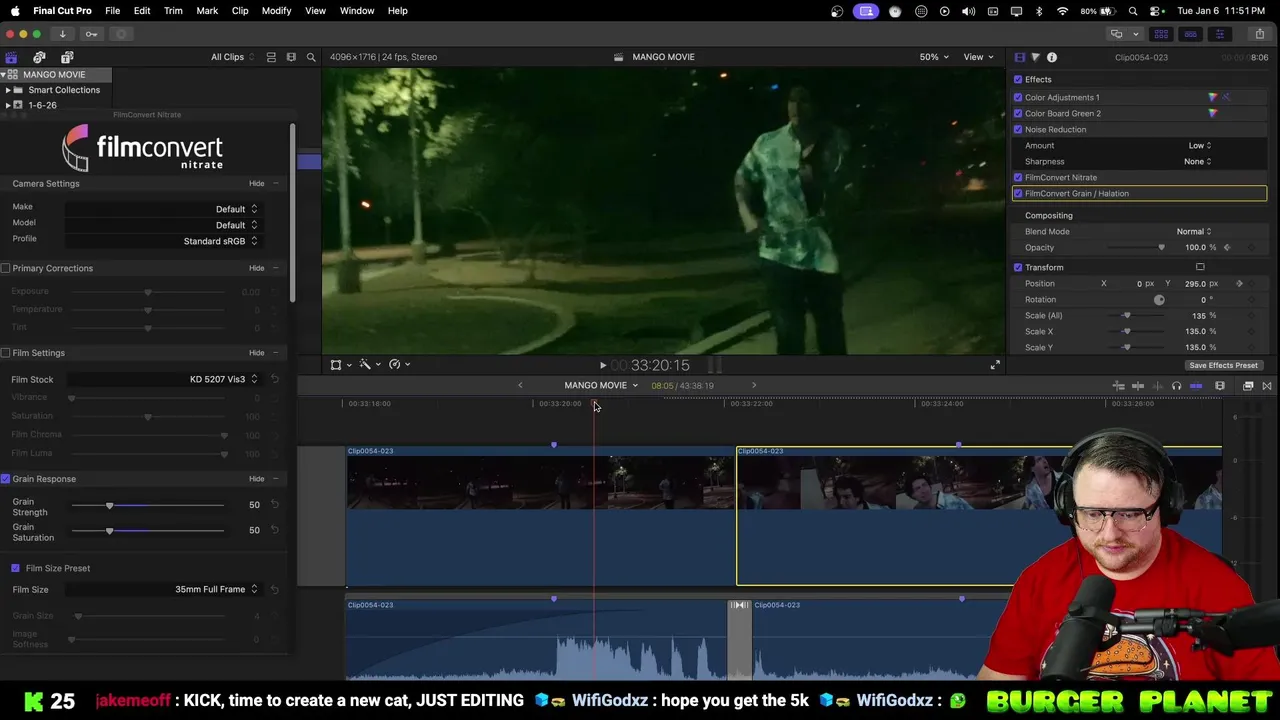Open the browser search magnifier
This screenshot has height=720, width=1280.
311,57
